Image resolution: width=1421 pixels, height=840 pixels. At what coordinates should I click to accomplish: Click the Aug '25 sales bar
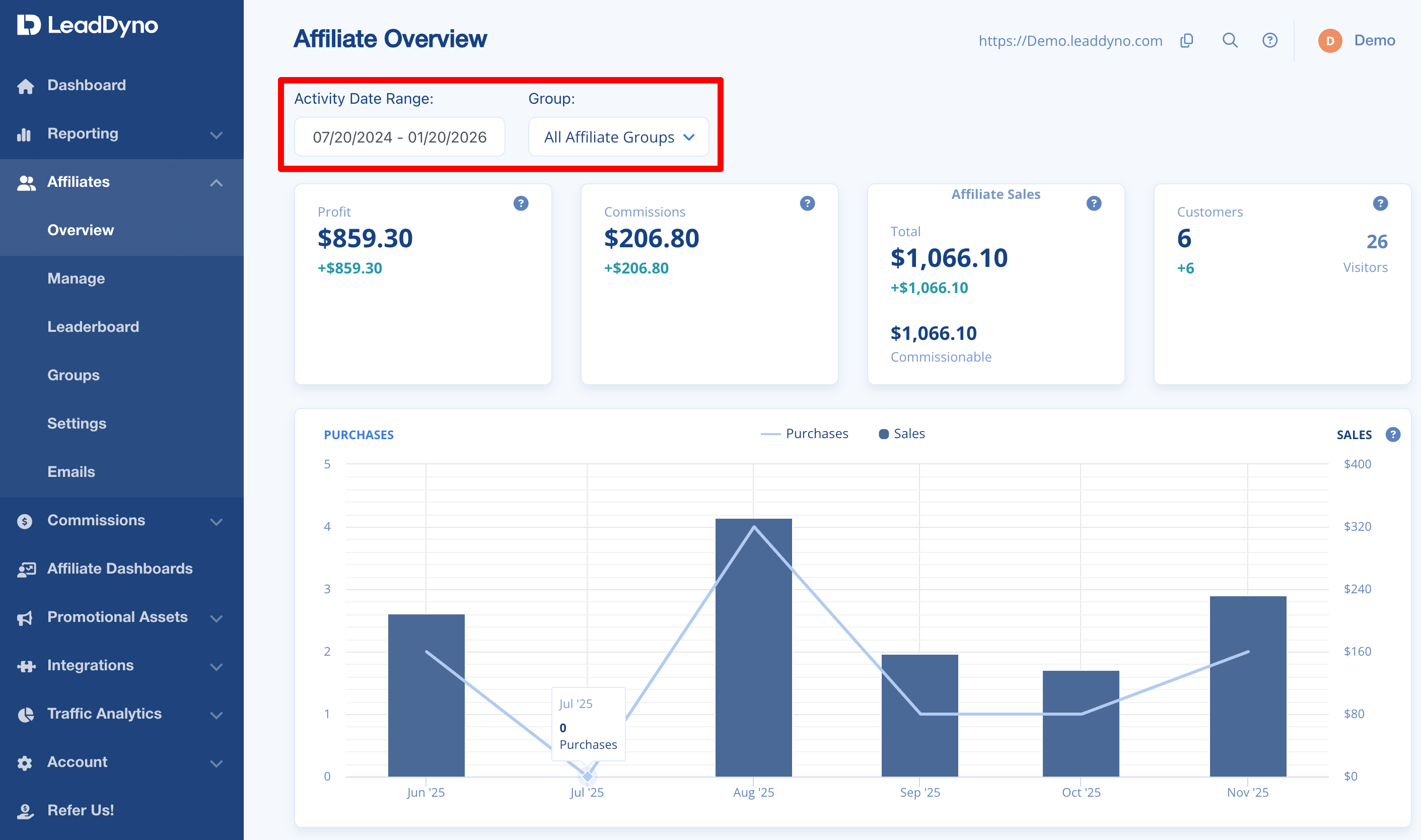(753, 648)
